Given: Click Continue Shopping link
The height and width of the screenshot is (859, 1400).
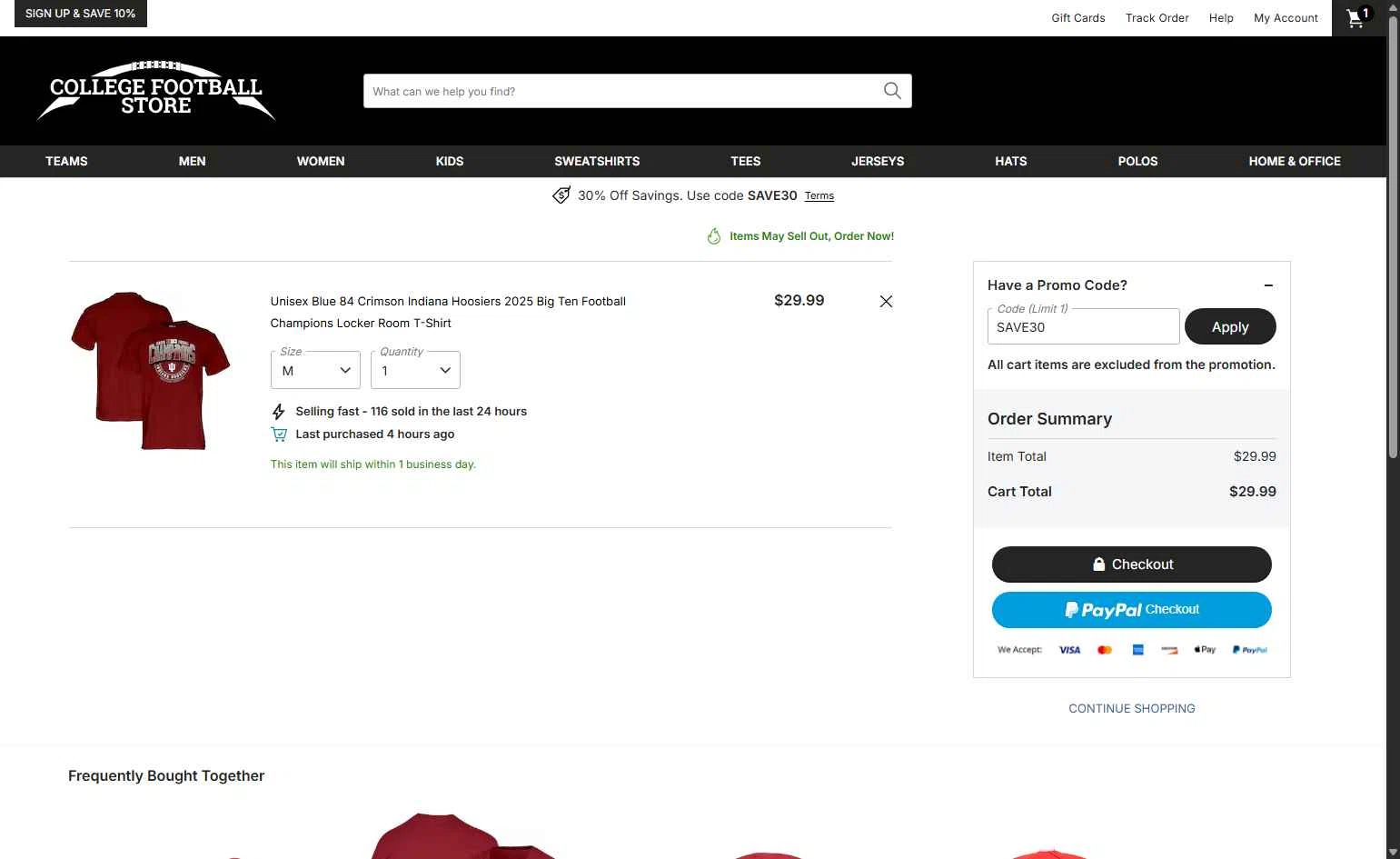Looking at the screenshot, I should click(1132, 709).
